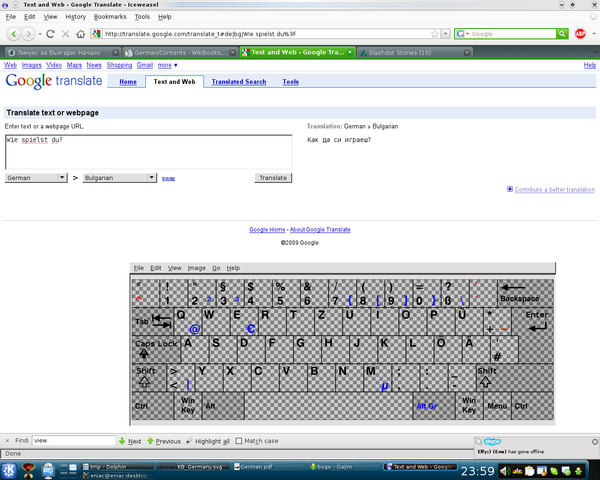Click the Google search box in toolbar
The height and width of the screenshot is (480, 600).
click(513, 34)
